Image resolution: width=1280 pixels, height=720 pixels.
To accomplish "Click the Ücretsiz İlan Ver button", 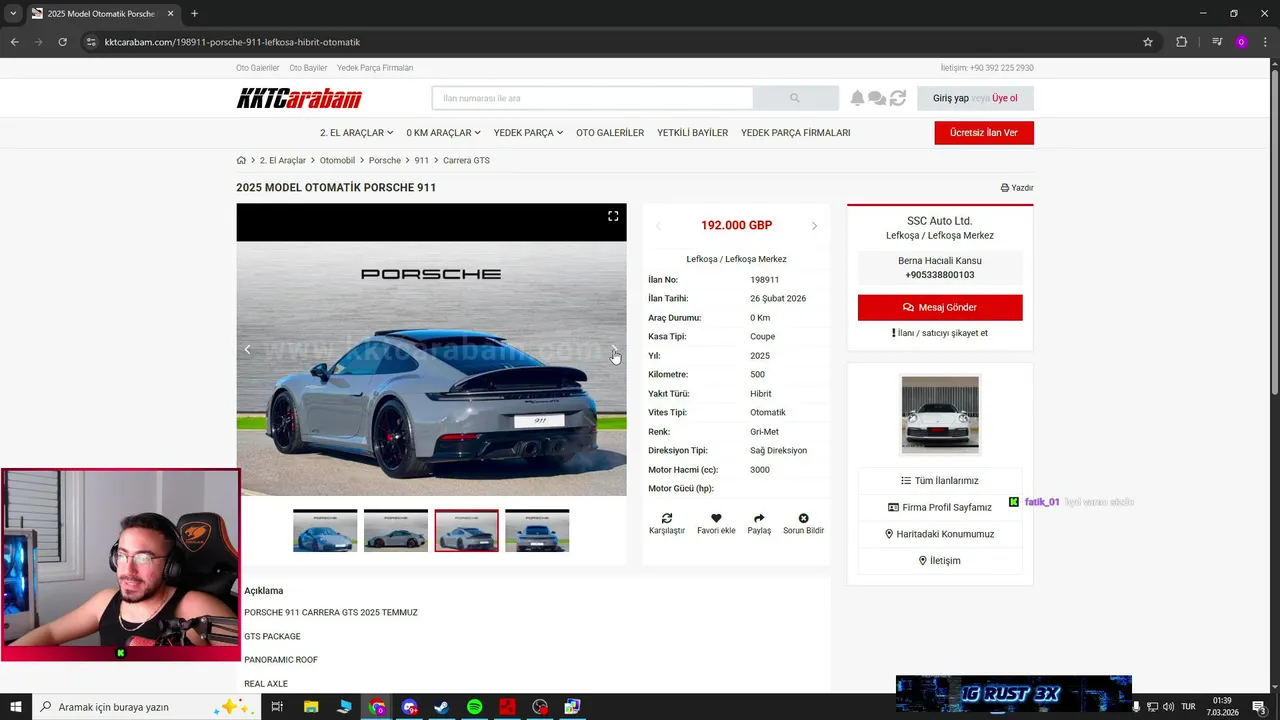I will 984,133.
